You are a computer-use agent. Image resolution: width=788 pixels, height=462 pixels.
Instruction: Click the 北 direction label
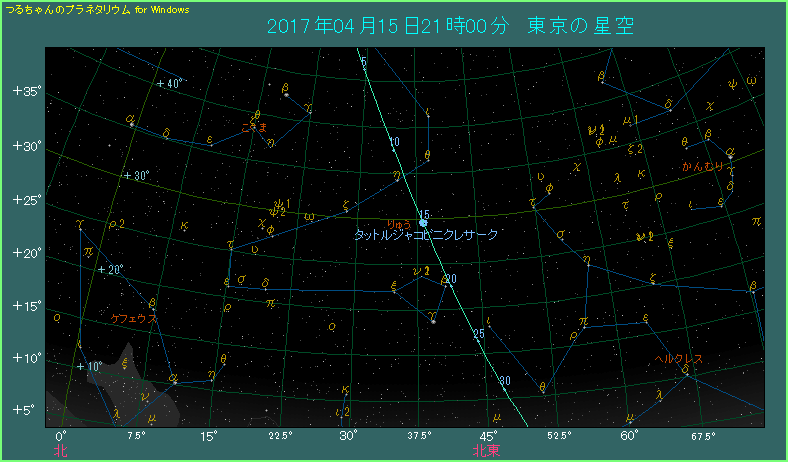click(61, 451)
